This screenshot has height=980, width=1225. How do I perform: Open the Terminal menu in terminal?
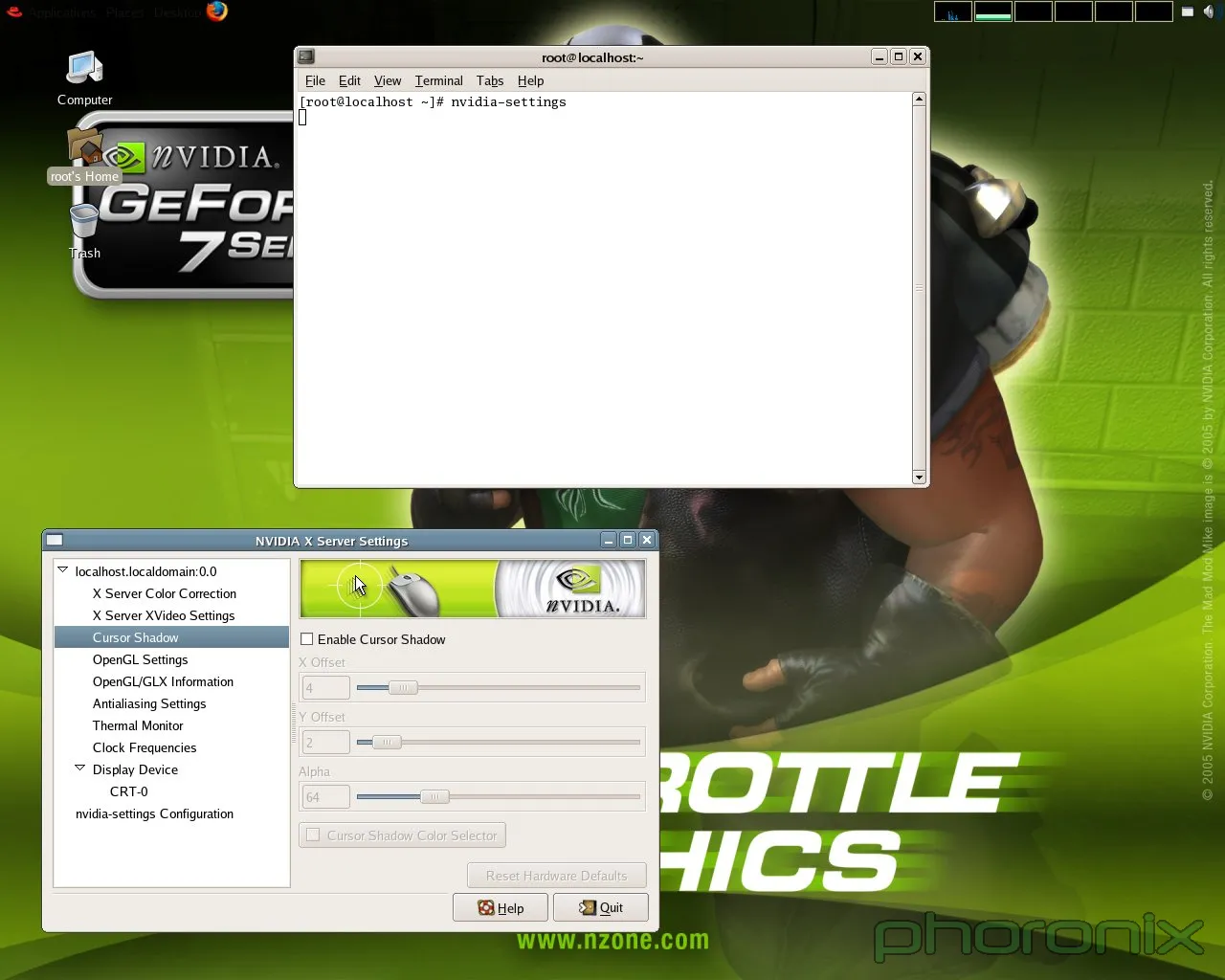[x=439, y=80]
